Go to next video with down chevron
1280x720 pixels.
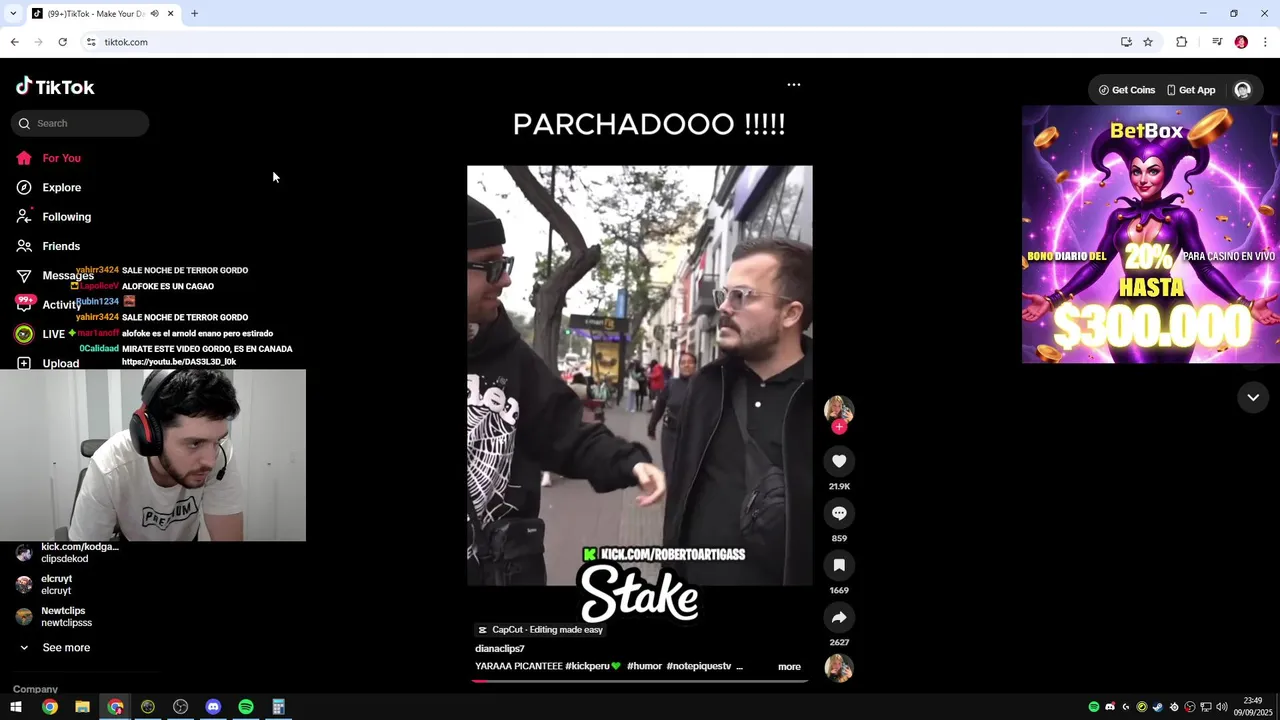1253,397
